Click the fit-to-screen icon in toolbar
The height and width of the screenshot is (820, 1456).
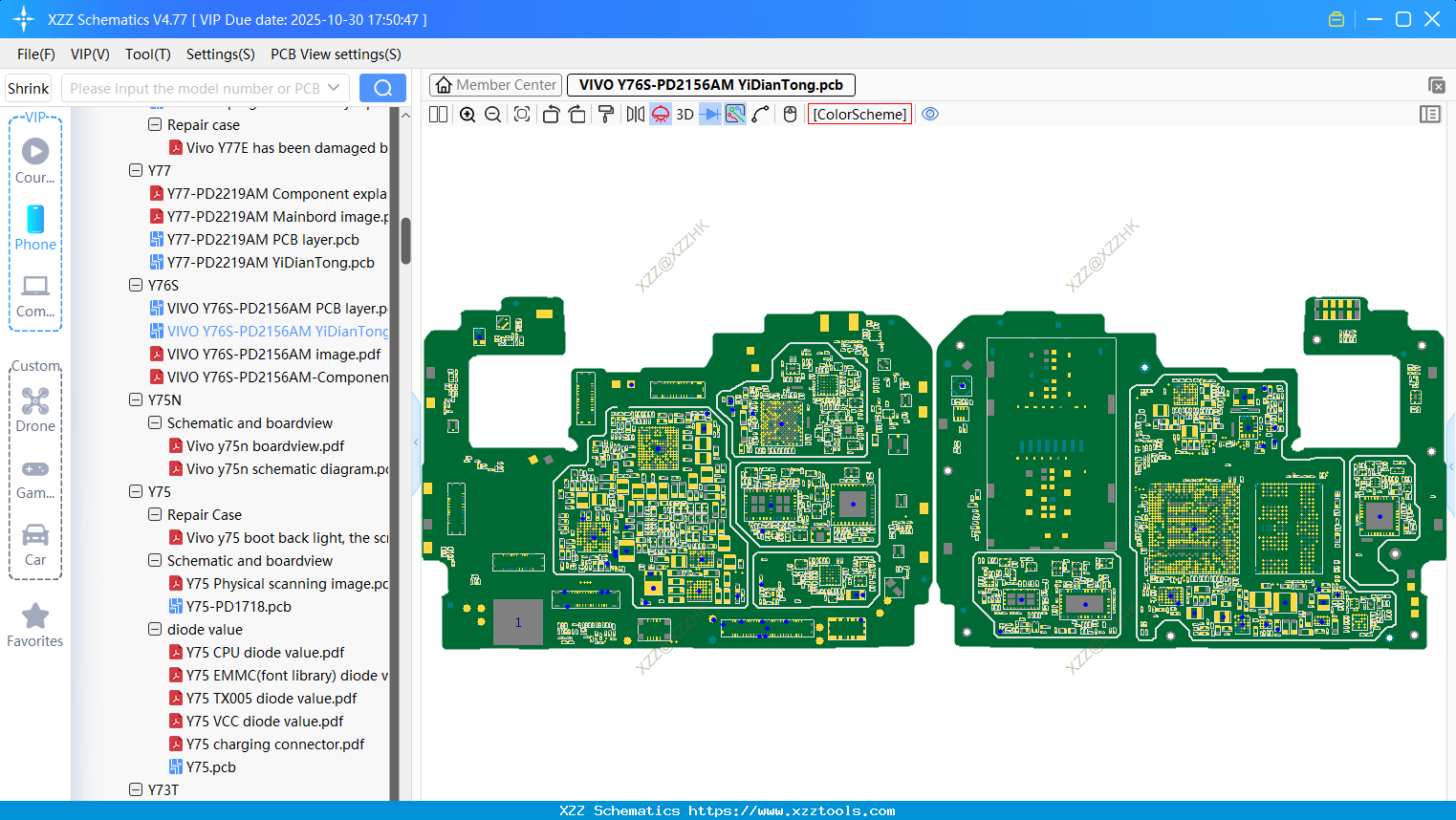click(x=522, y=115)
